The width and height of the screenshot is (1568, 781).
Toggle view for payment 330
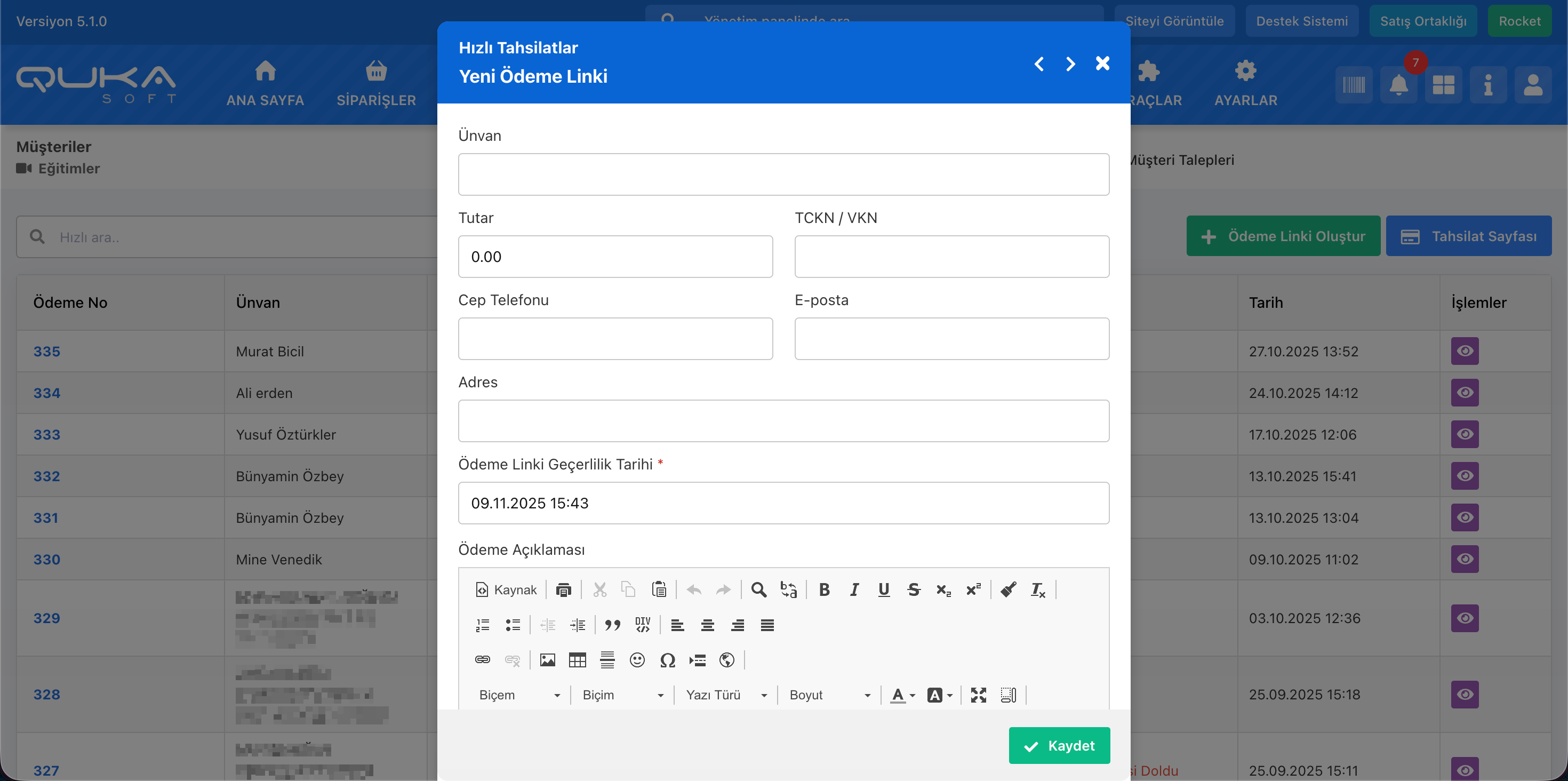[1465, 559]
